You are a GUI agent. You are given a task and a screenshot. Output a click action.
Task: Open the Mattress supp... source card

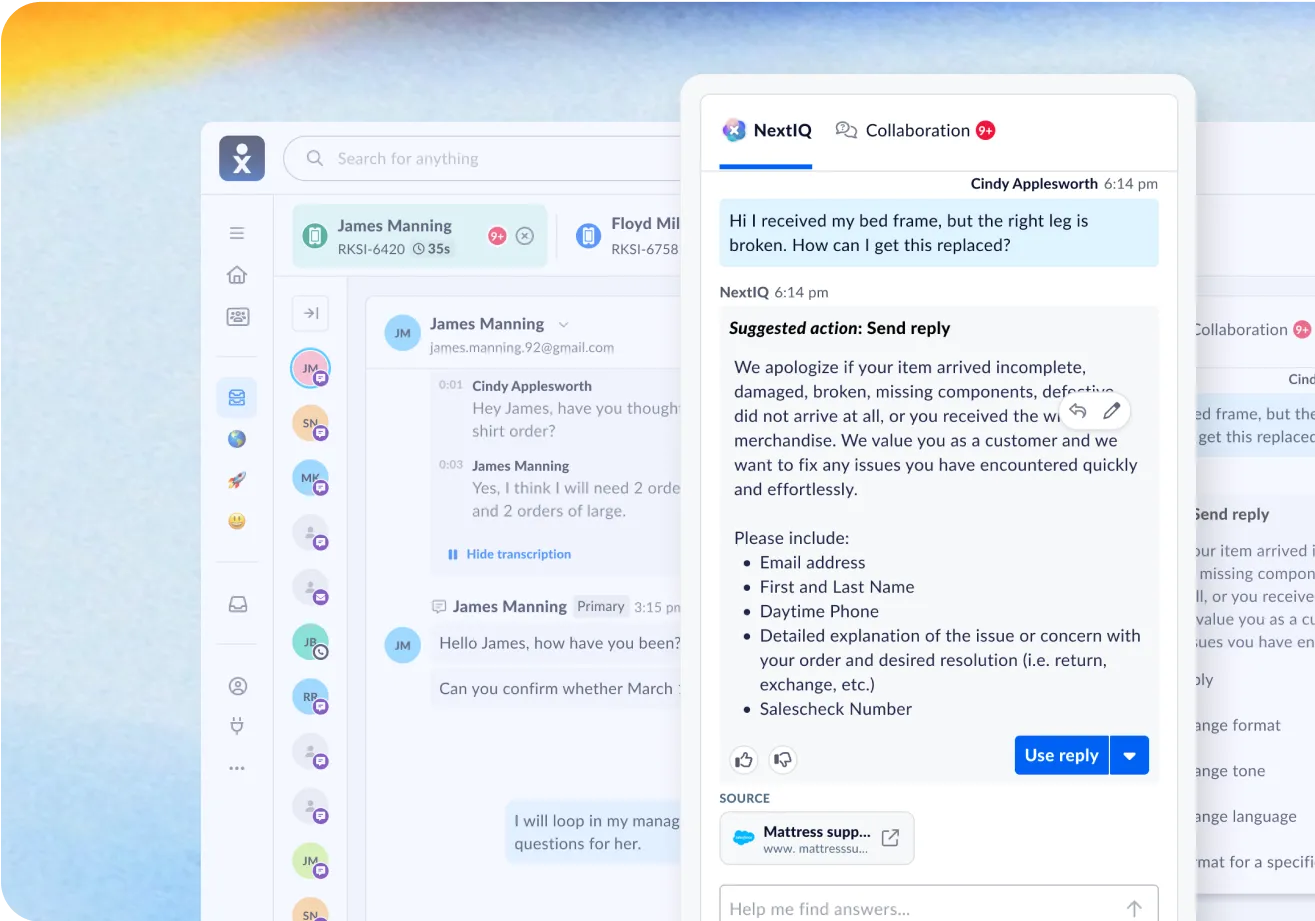pyautogui.click(x=817, y=838)
